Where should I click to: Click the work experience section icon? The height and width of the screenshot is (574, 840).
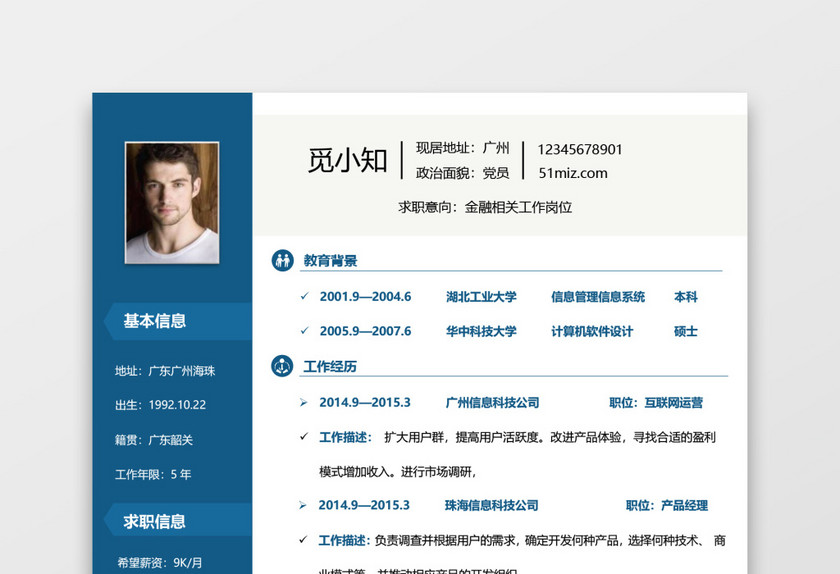(282, 366)
